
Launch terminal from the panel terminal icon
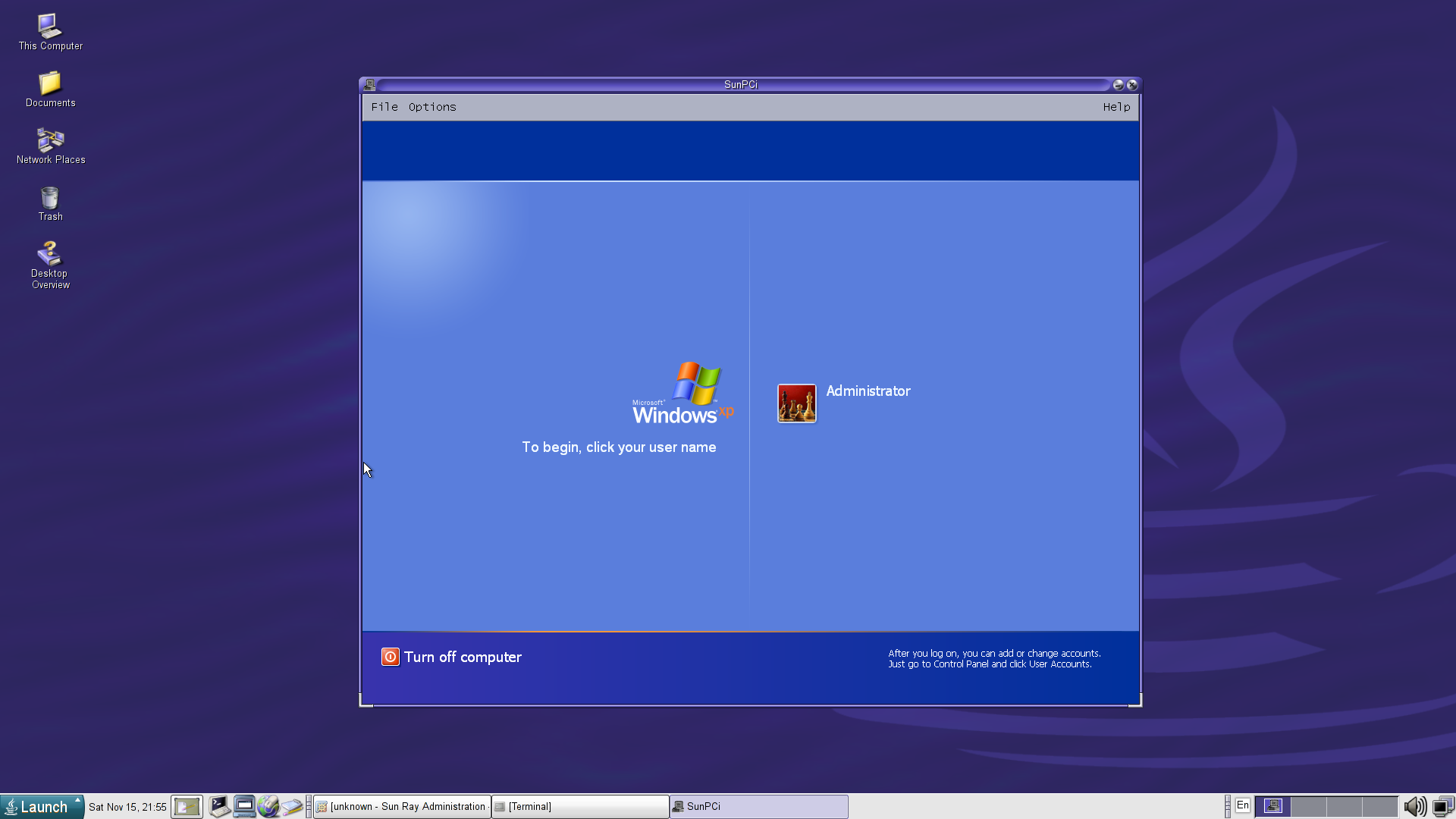[219, 806]
